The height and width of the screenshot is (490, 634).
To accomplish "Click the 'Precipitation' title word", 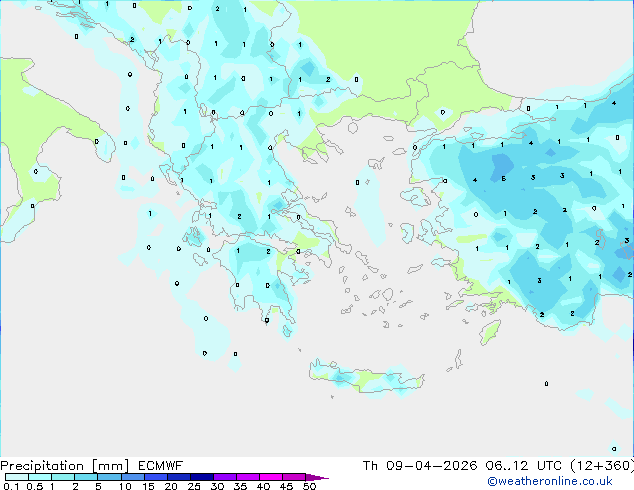I will pos(42,466).
